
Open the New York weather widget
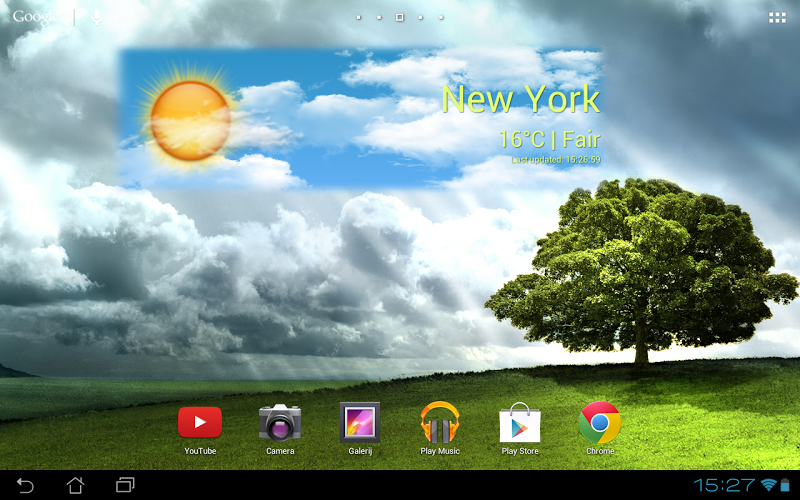click(361, 119)
